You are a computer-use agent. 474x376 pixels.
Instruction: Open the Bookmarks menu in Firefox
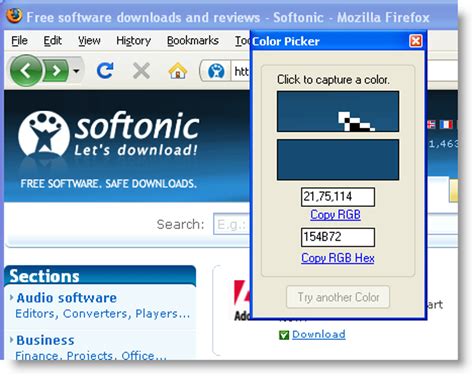tap(193, 41)
